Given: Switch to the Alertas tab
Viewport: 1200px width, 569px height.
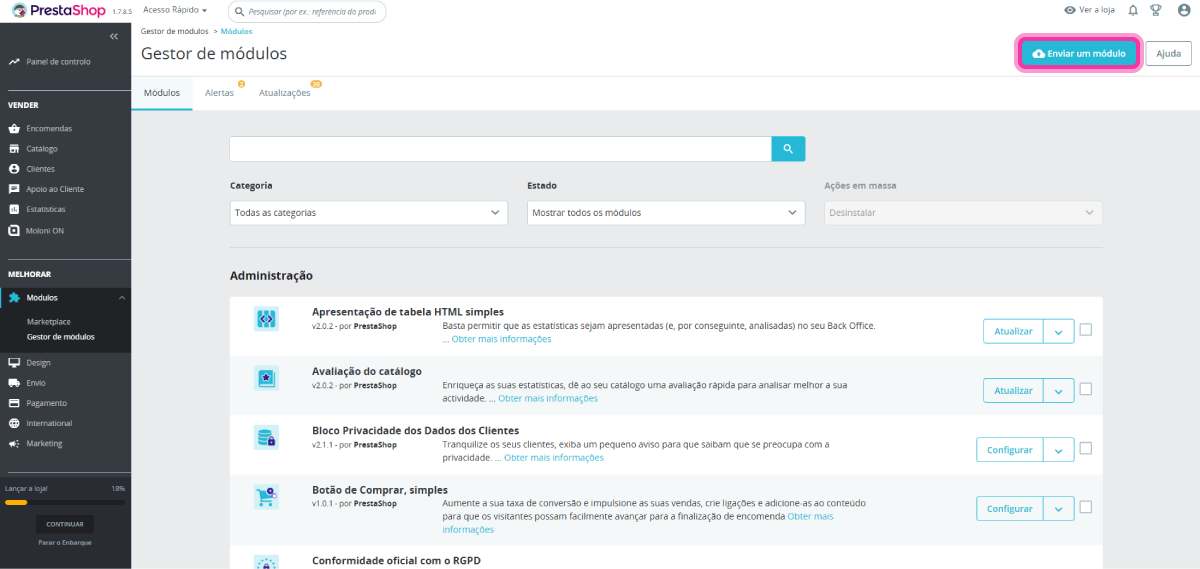Looking at the screenshot, I should [219, 93].
